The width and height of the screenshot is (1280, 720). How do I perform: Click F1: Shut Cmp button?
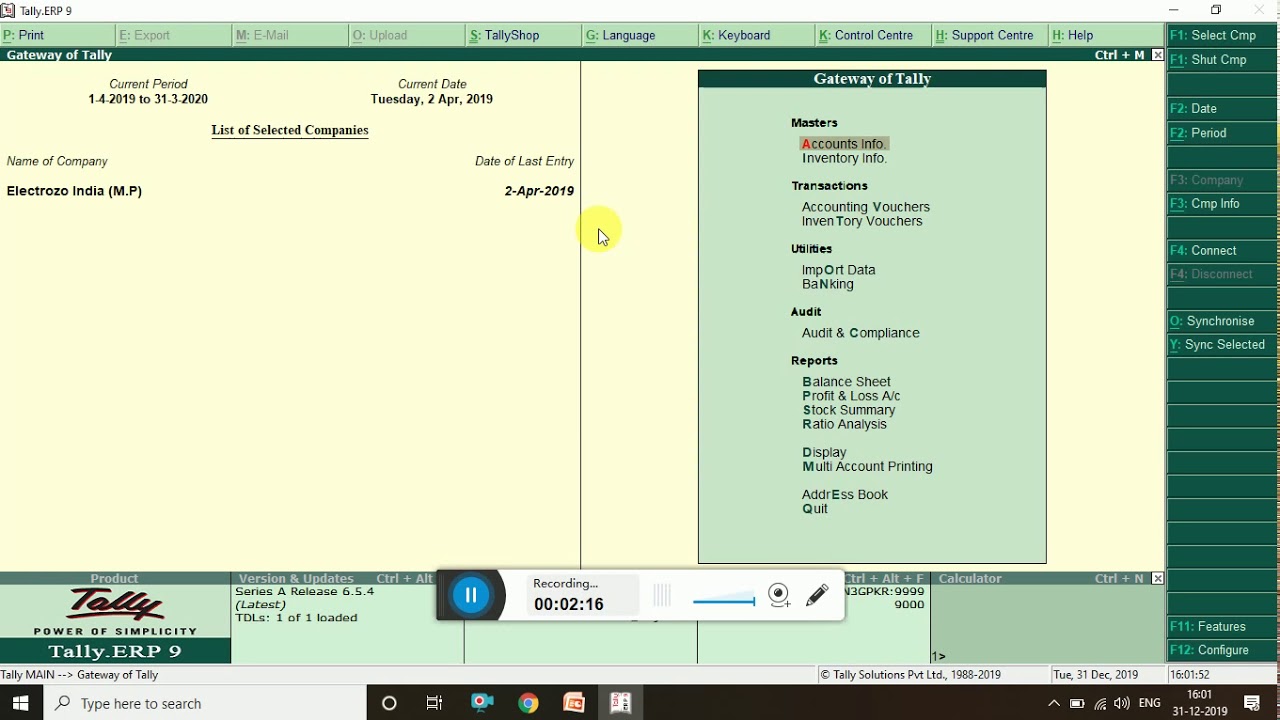point(1222,60)
